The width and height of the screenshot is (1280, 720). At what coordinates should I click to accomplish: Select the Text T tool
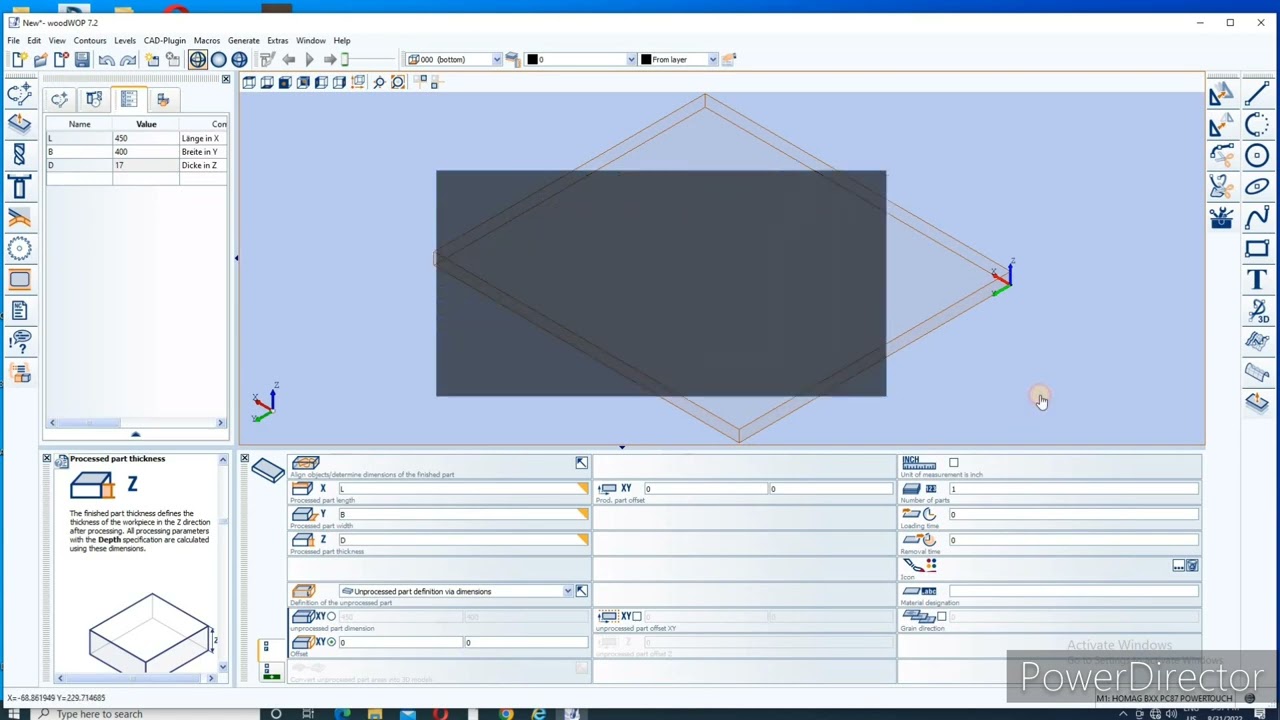coord(1257,280)
